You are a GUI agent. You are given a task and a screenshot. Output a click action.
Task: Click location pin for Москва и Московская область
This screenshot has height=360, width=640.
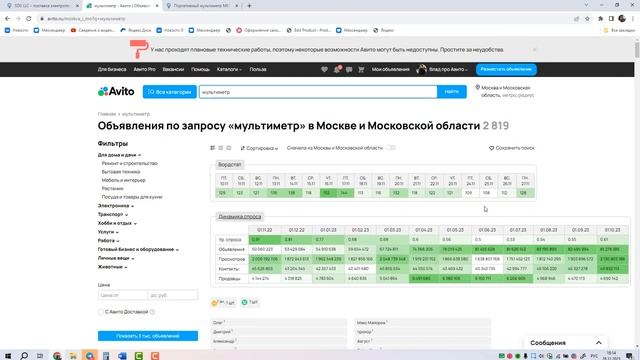[x=478, y=87]
